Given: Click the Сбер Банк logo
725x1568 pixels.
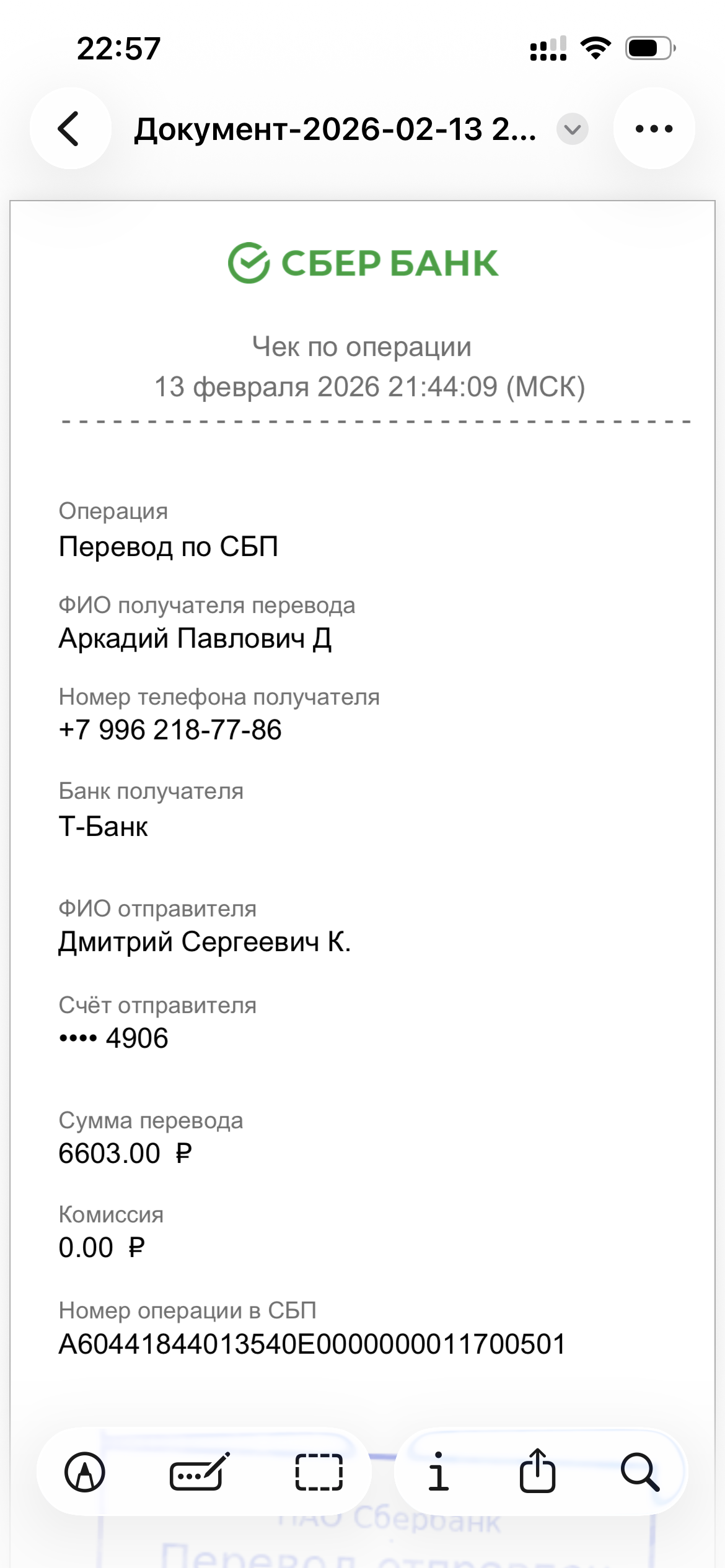Looking at the screenshot, I should point(362,263).
